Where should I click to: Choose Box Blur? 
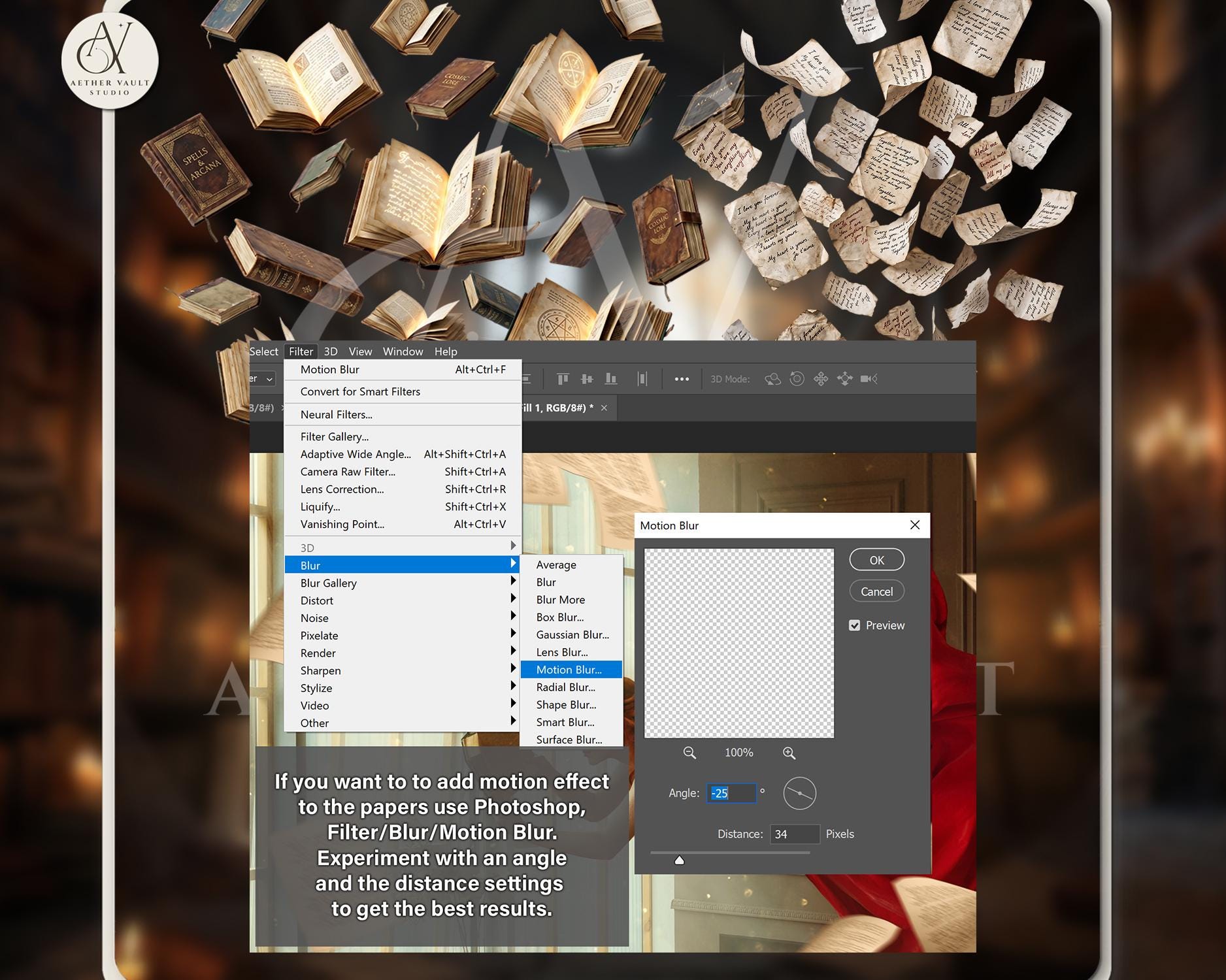[571, 617]
